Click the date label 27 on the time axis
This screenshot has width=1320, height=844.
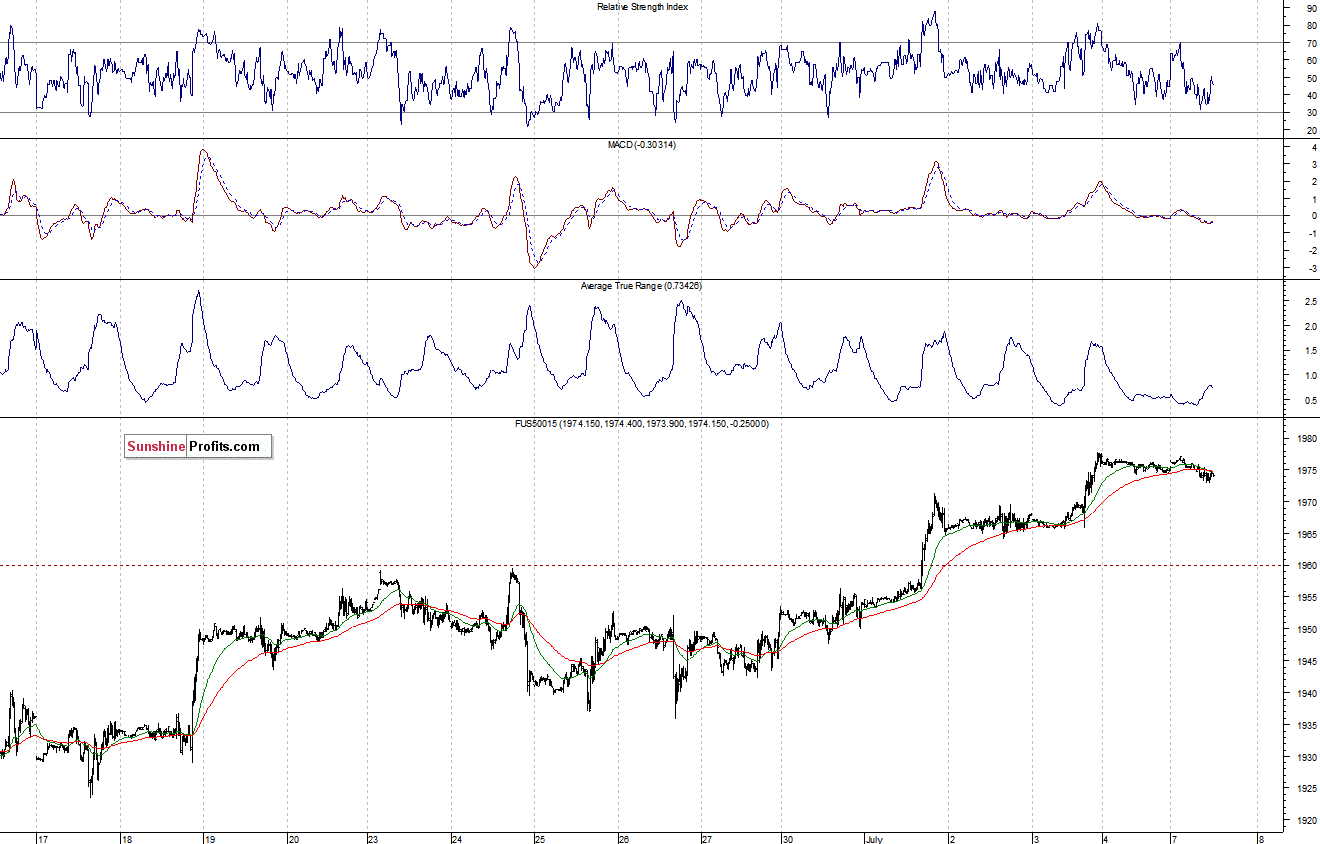(706, 839)
